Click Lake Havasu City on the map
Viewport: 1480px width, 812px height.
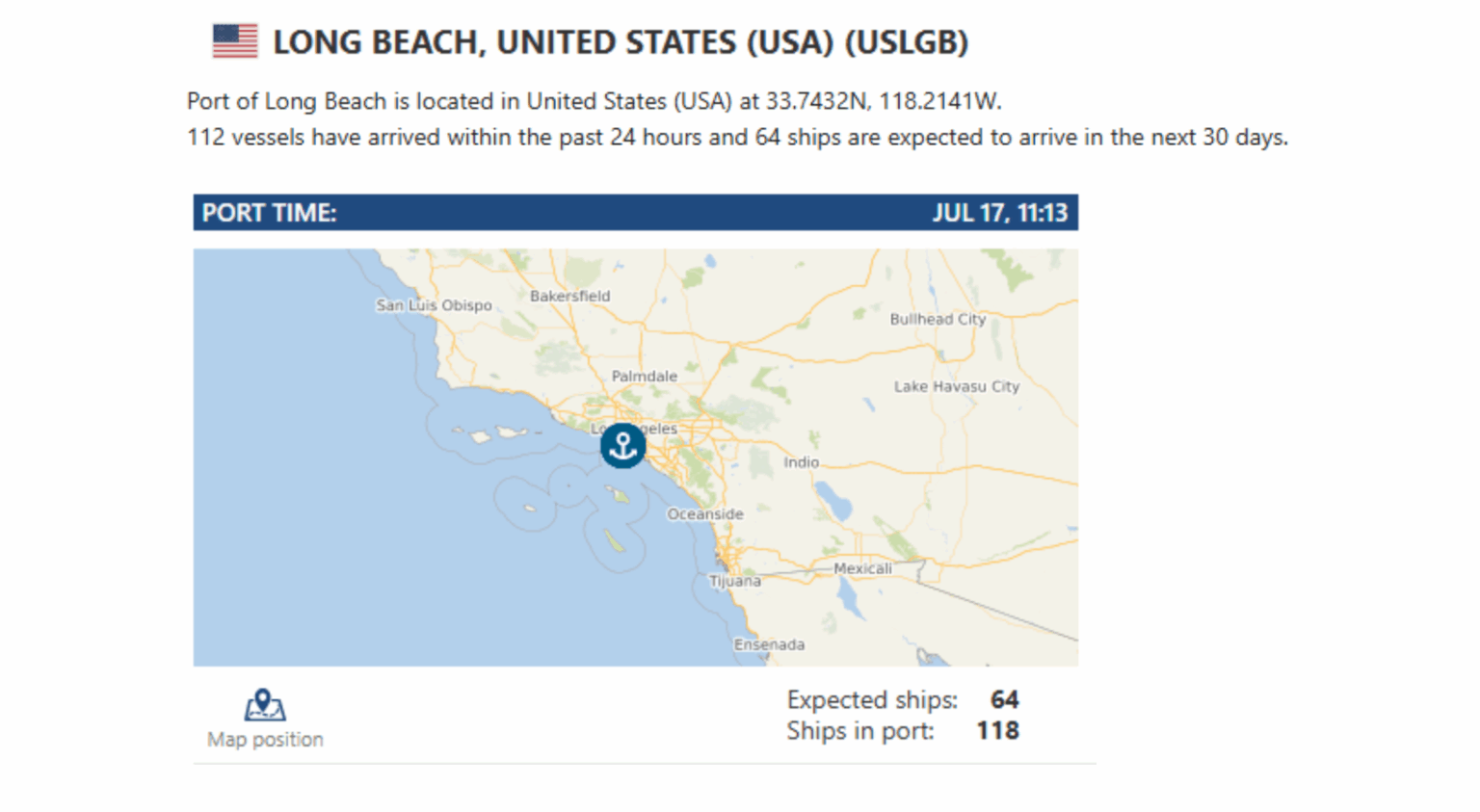click(x=956, y=386)
